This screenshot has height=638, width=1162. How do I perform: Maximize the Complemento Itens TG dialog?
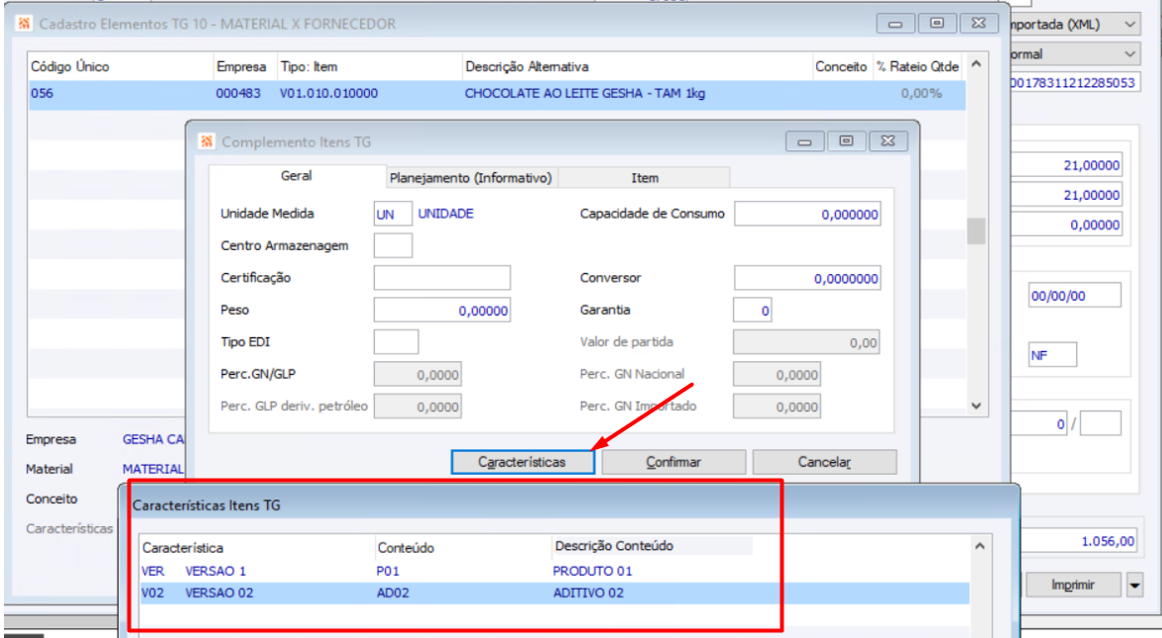pos(846,141)
